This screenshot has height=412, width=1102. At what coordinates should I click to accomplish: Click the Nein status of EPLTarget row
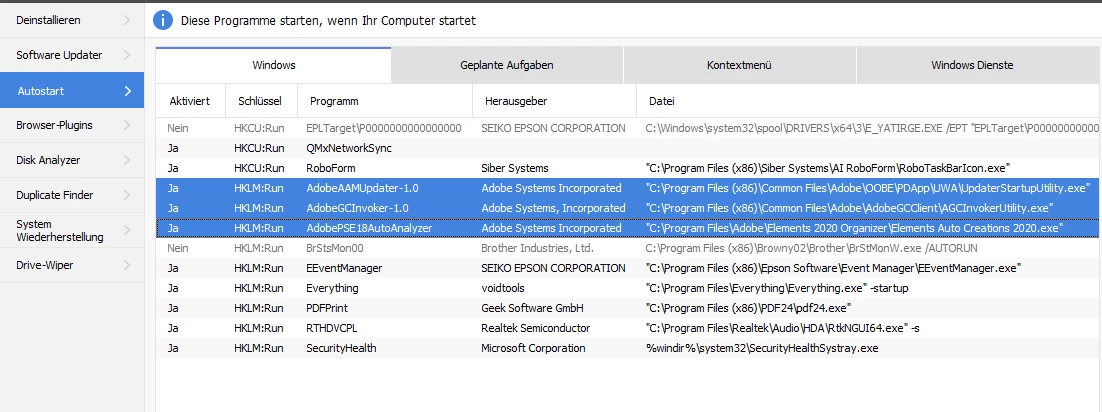point(179,128)
